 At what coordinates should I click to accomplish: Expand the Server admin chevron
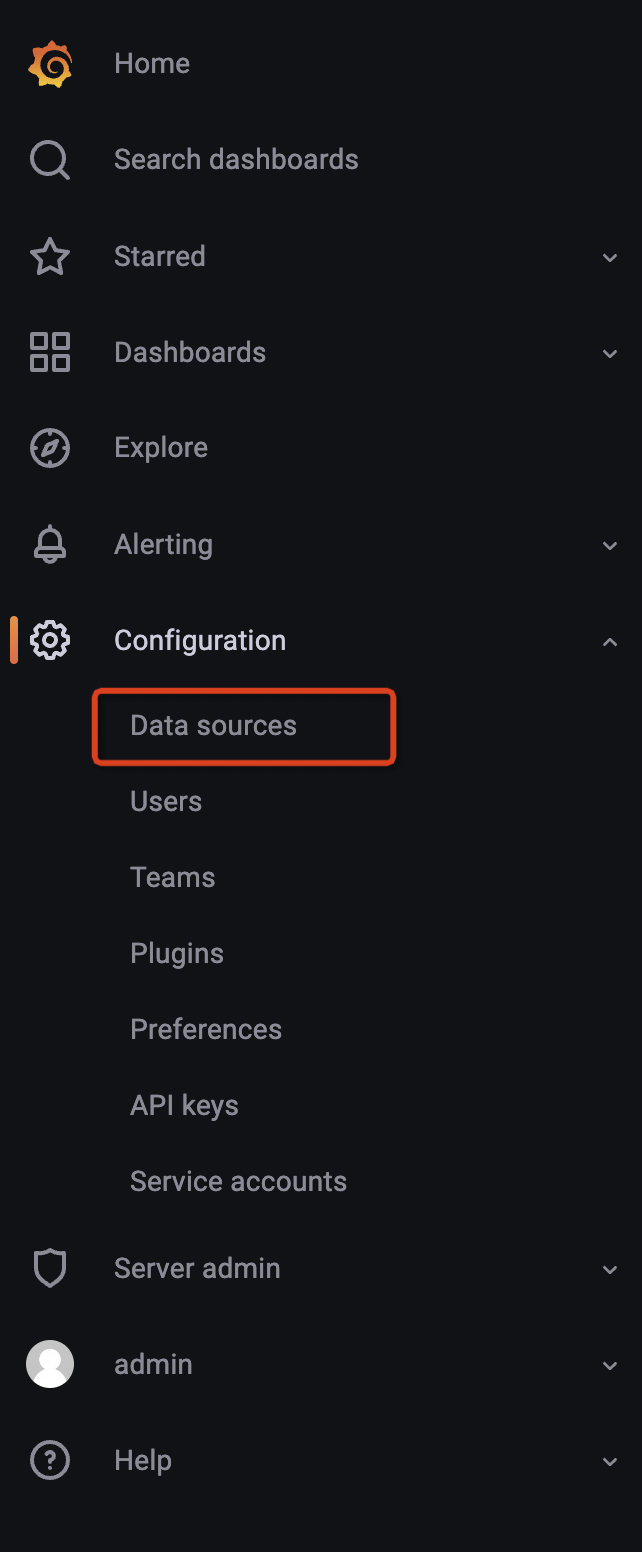[610, 1270]
